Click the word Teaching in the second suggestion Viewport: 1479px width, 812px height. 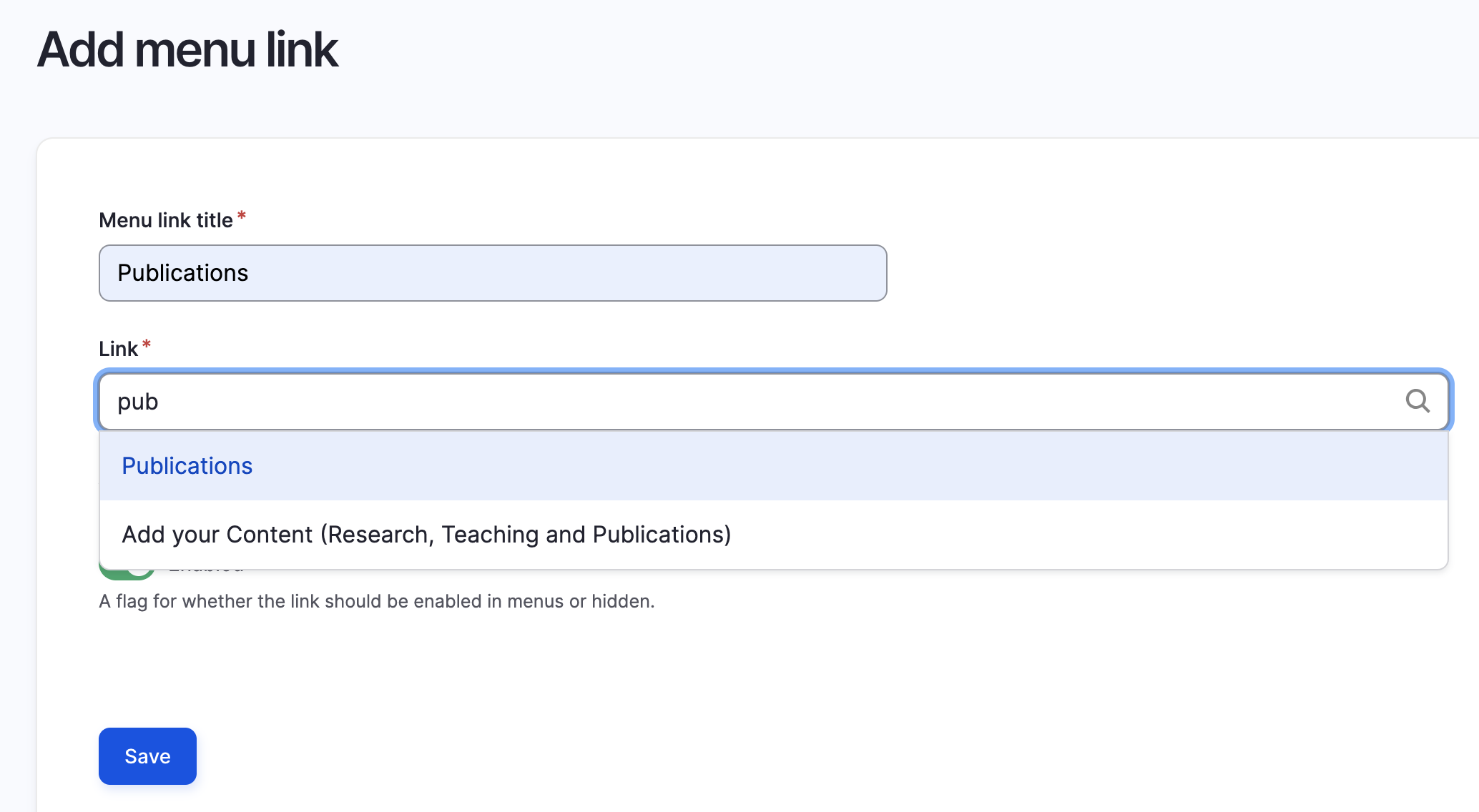(x=489, y=535)
